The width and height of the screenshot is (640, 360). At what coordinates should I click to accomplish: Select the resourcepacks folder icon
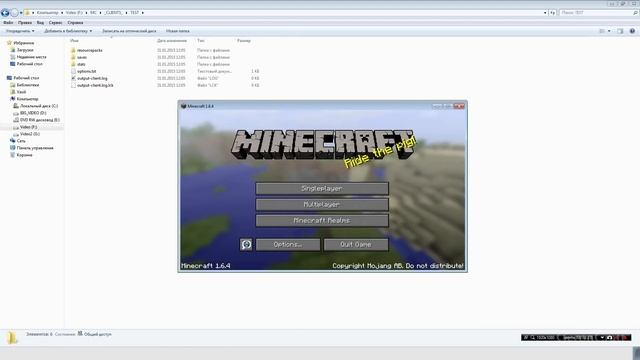click(x=73, y=51)
